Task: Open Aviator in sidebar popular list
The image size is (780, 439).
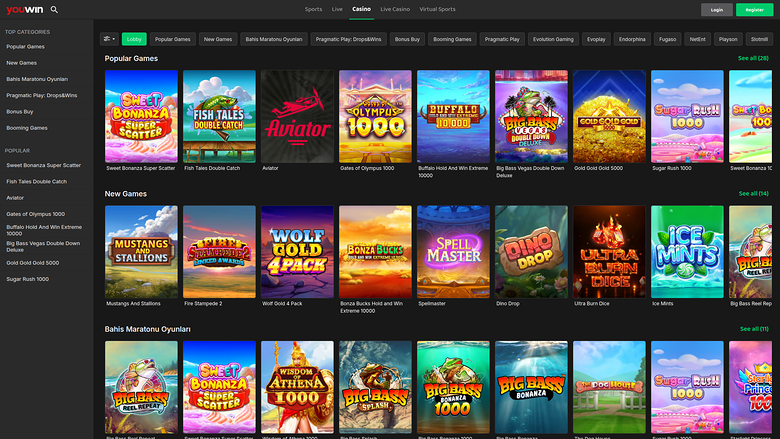Action: click(x=15, y=198)
